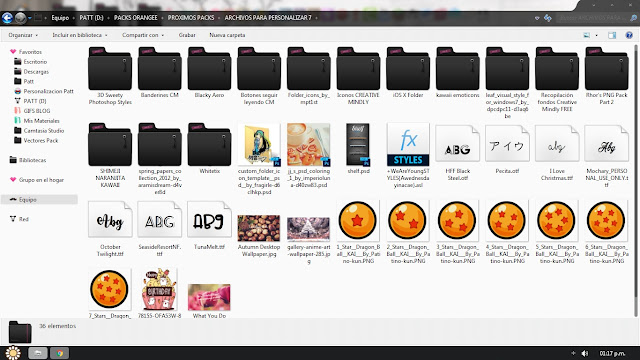The height and width of the screenshot is (360, 640).
Task: Open the Whitetix folder
Action: (209, 144)
